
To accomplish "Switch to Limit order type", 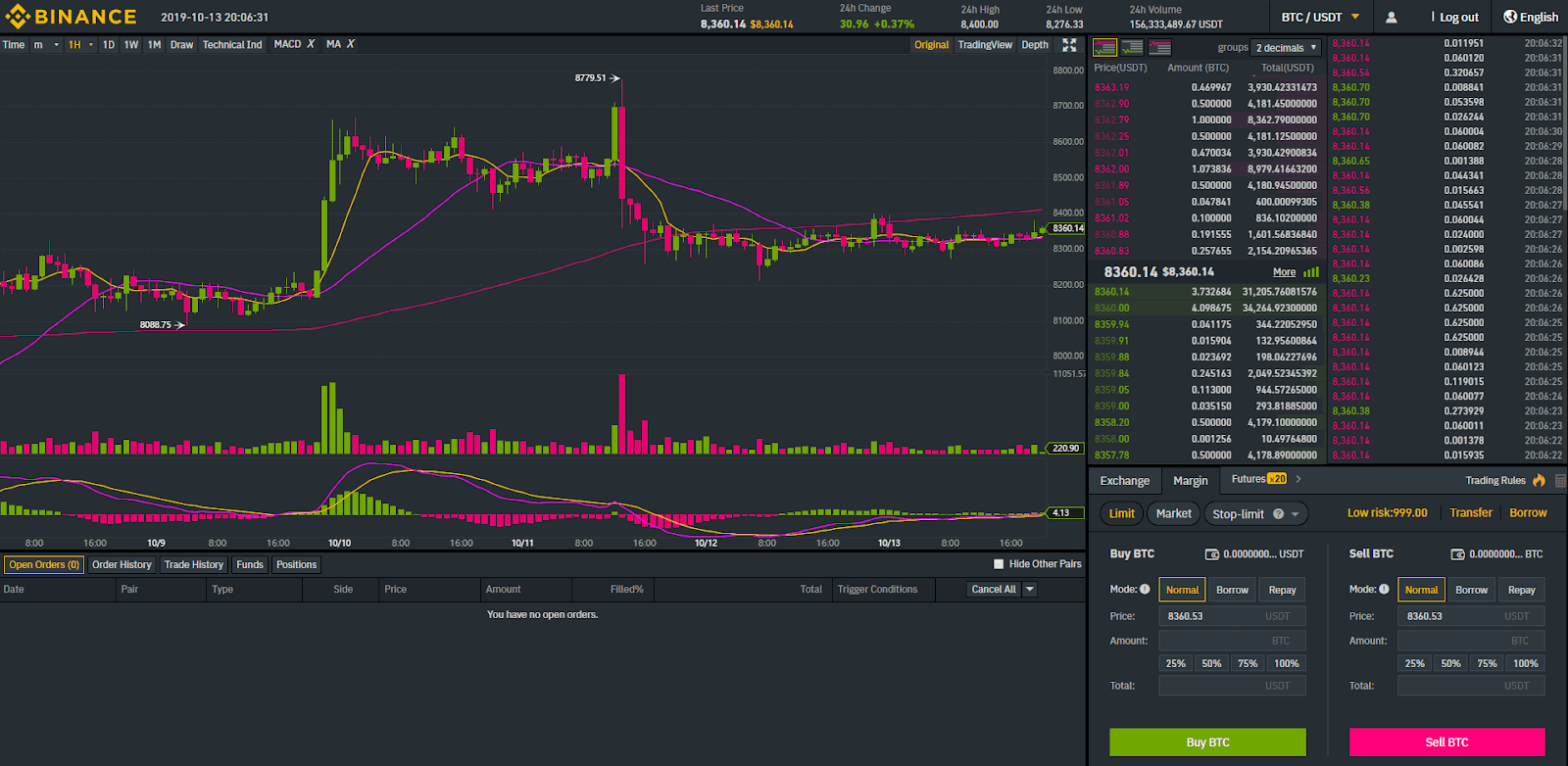I will (x=1122, y=513).
